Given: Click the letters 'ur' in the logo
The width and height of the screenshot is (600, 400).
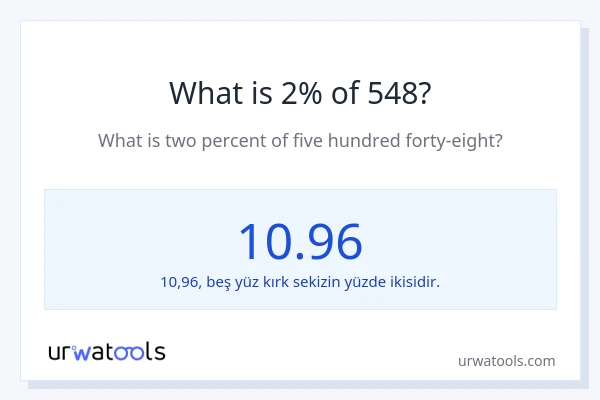Looking at the screenshot, I should tap(59, 352).
